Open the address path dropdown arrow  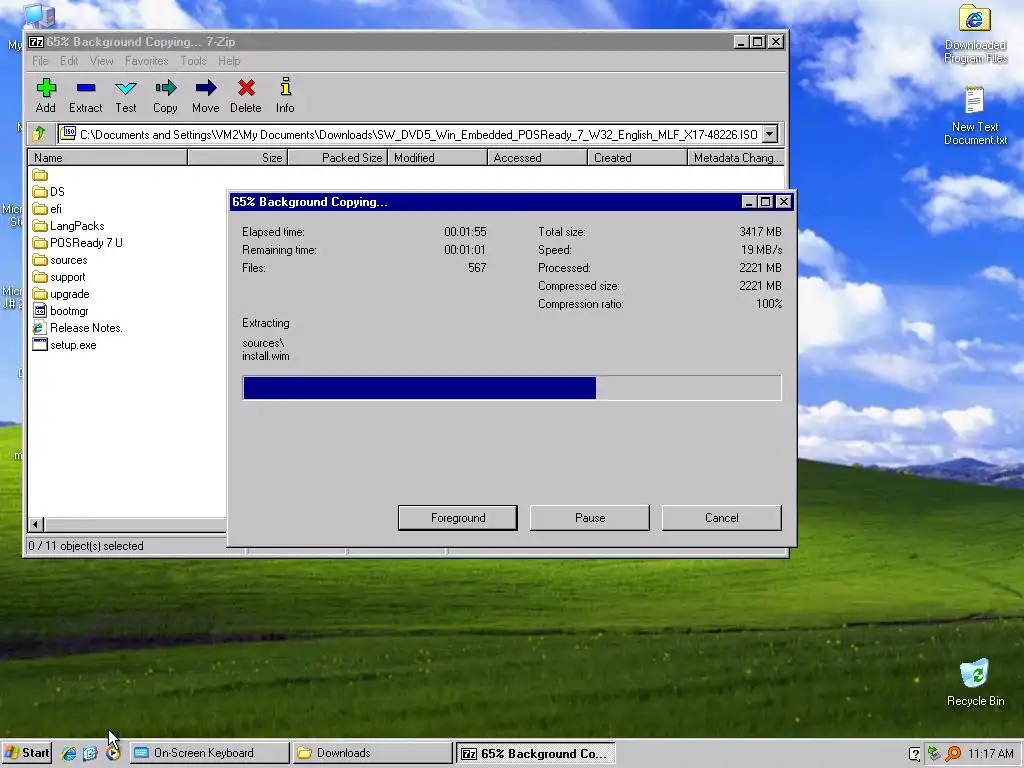(771, 135)
